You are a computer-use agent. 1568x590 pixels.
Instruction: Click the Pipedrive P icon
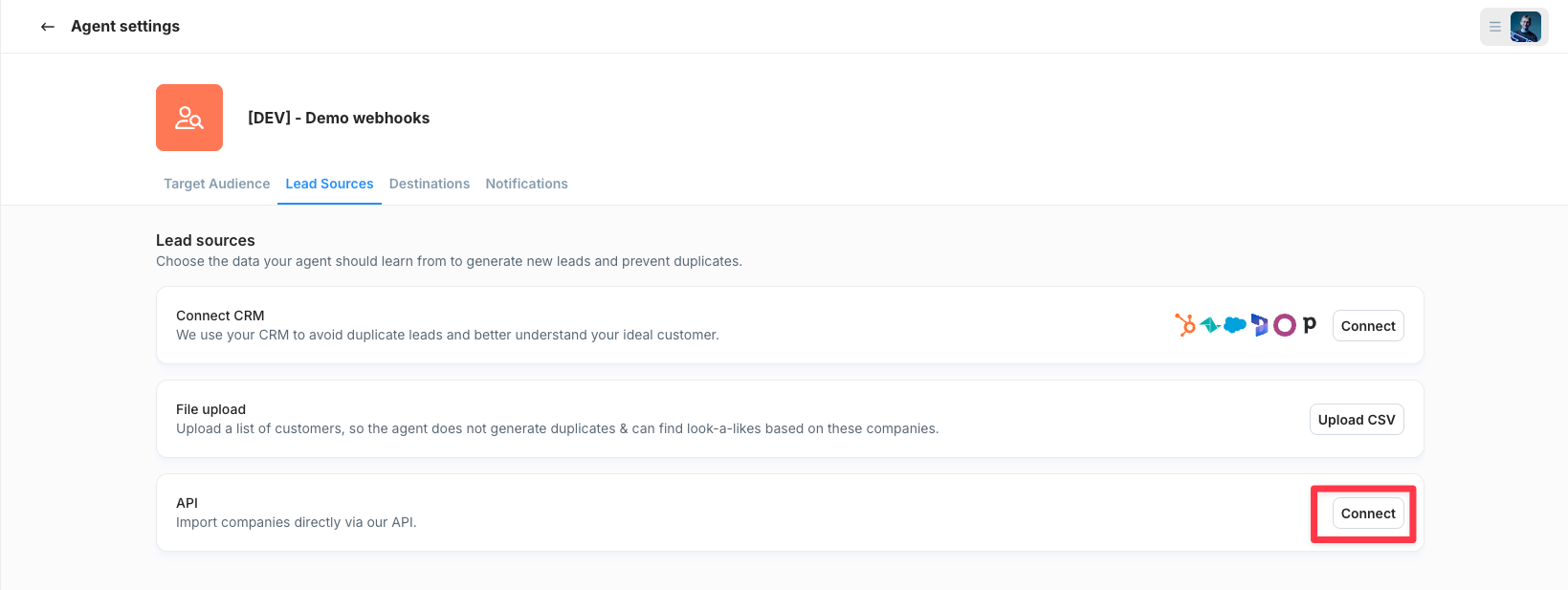coord(1310,325)
